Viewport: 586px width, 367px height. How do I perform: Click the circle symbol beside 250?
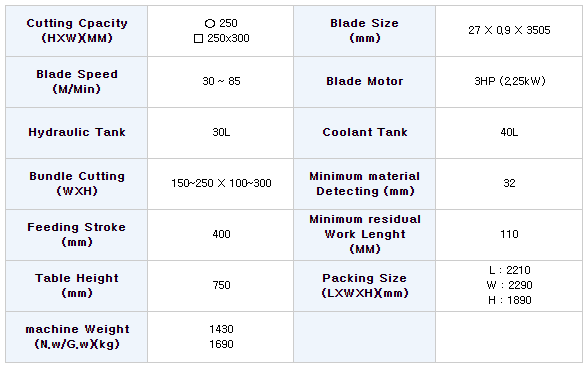[210, 24]
